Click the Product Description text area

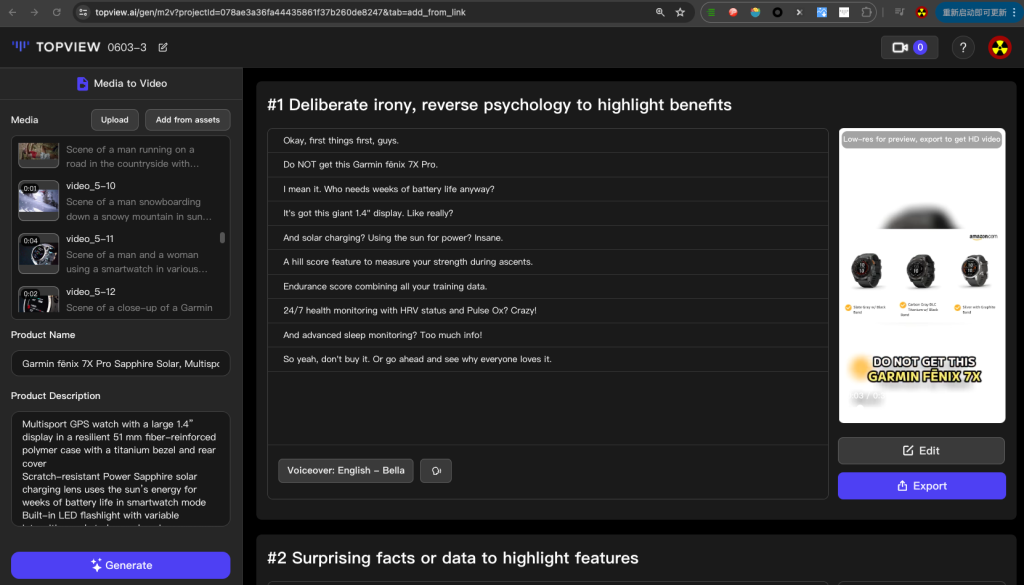click(120, 468)
